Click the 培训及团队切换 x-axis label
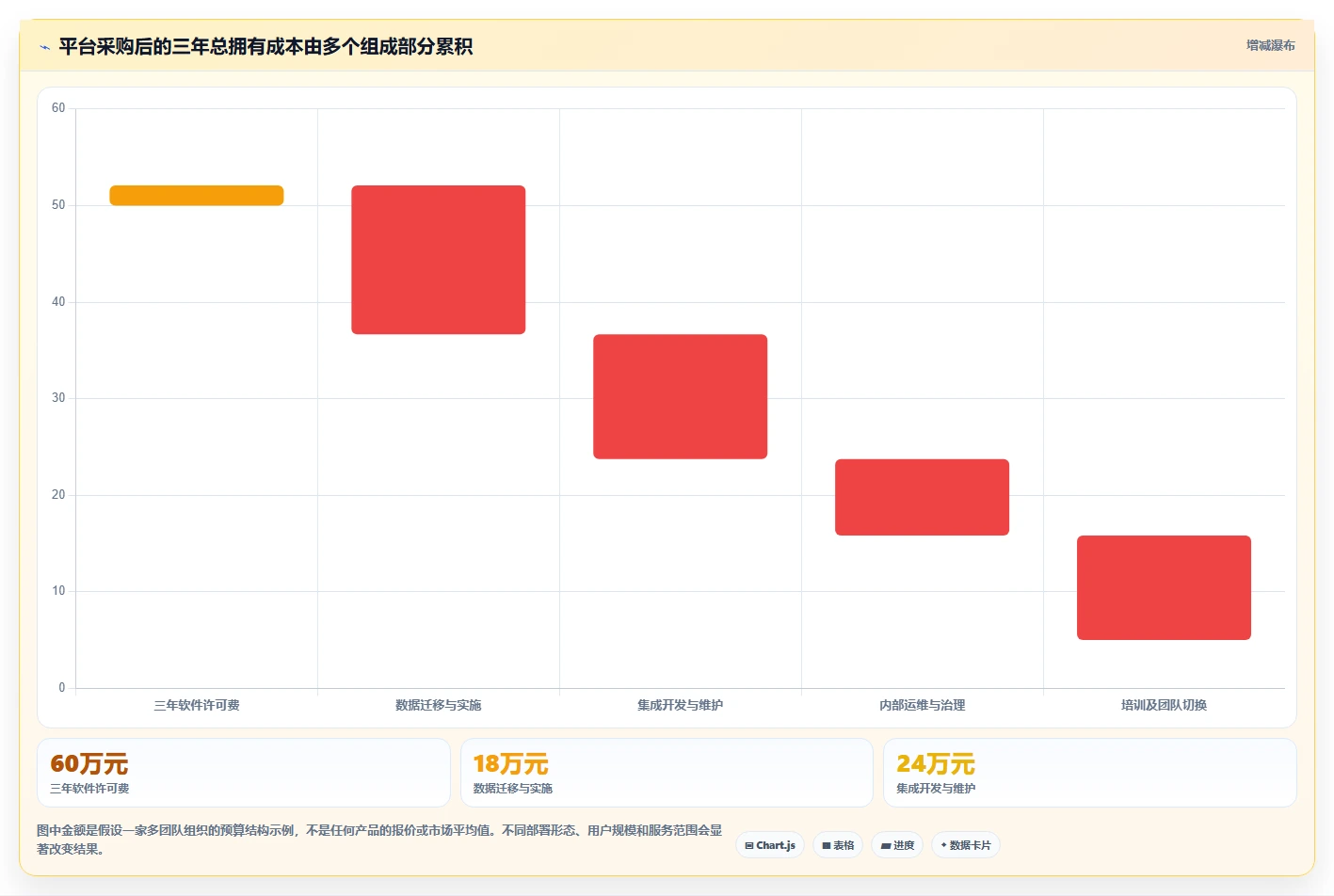Viewport: 1334px width, 896px height. coord(1165,705)
